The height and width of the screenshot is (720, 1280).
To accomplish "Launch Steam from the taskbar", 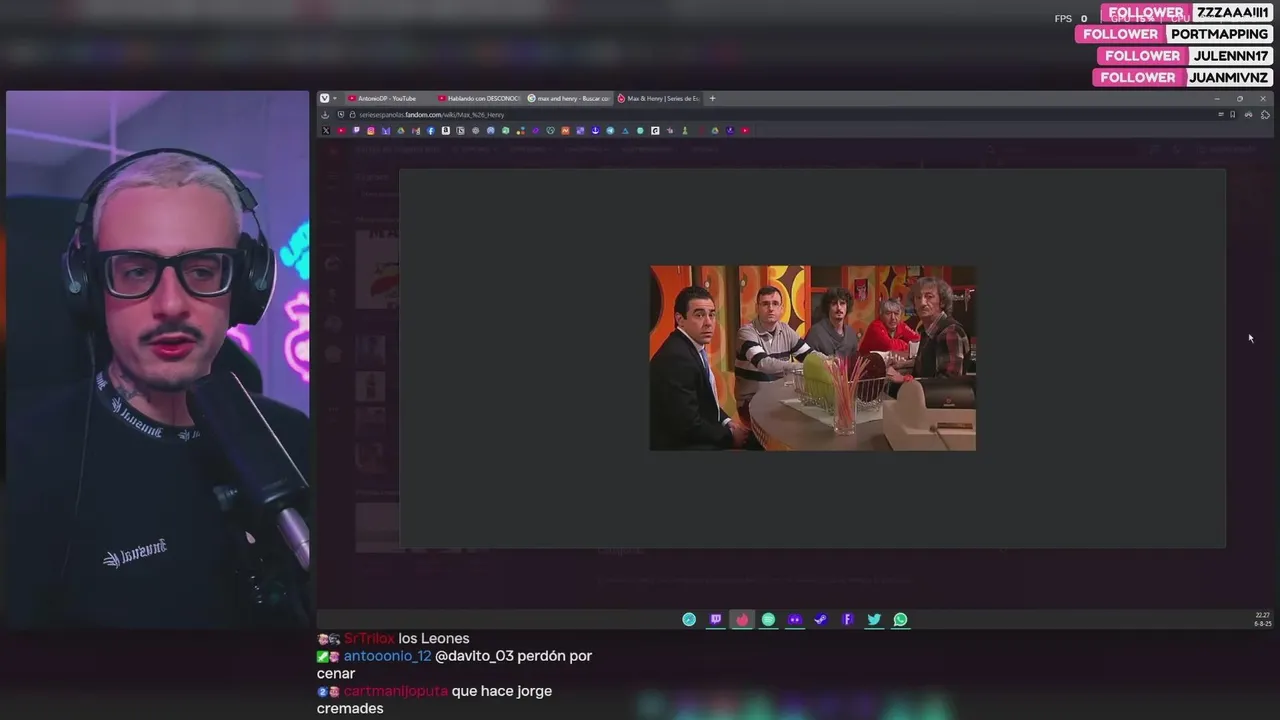I will [x=820, y=619].
